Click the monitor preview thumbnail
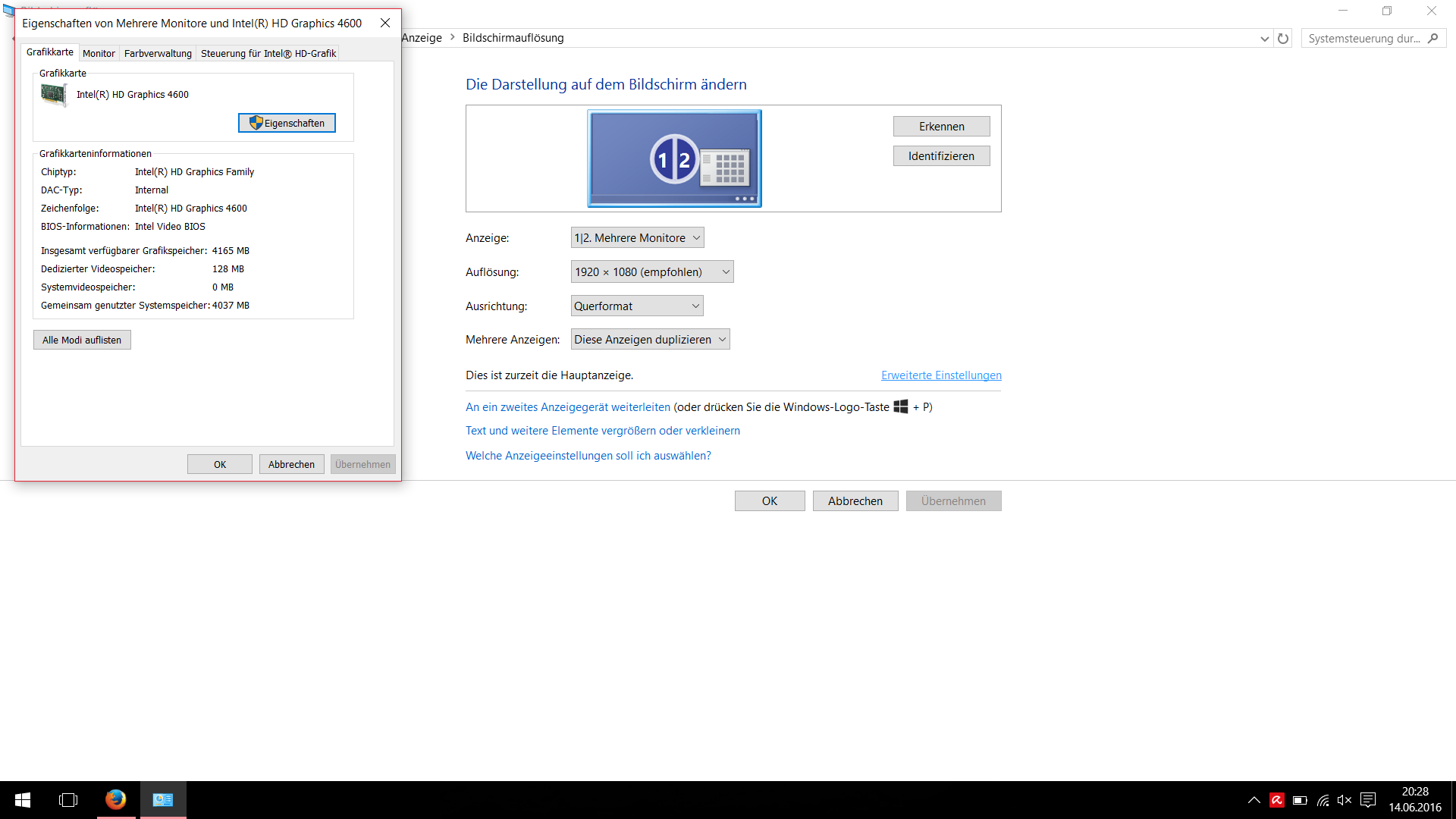The height and width of the screenshot is (819, 1456). (x=674, y=158)
